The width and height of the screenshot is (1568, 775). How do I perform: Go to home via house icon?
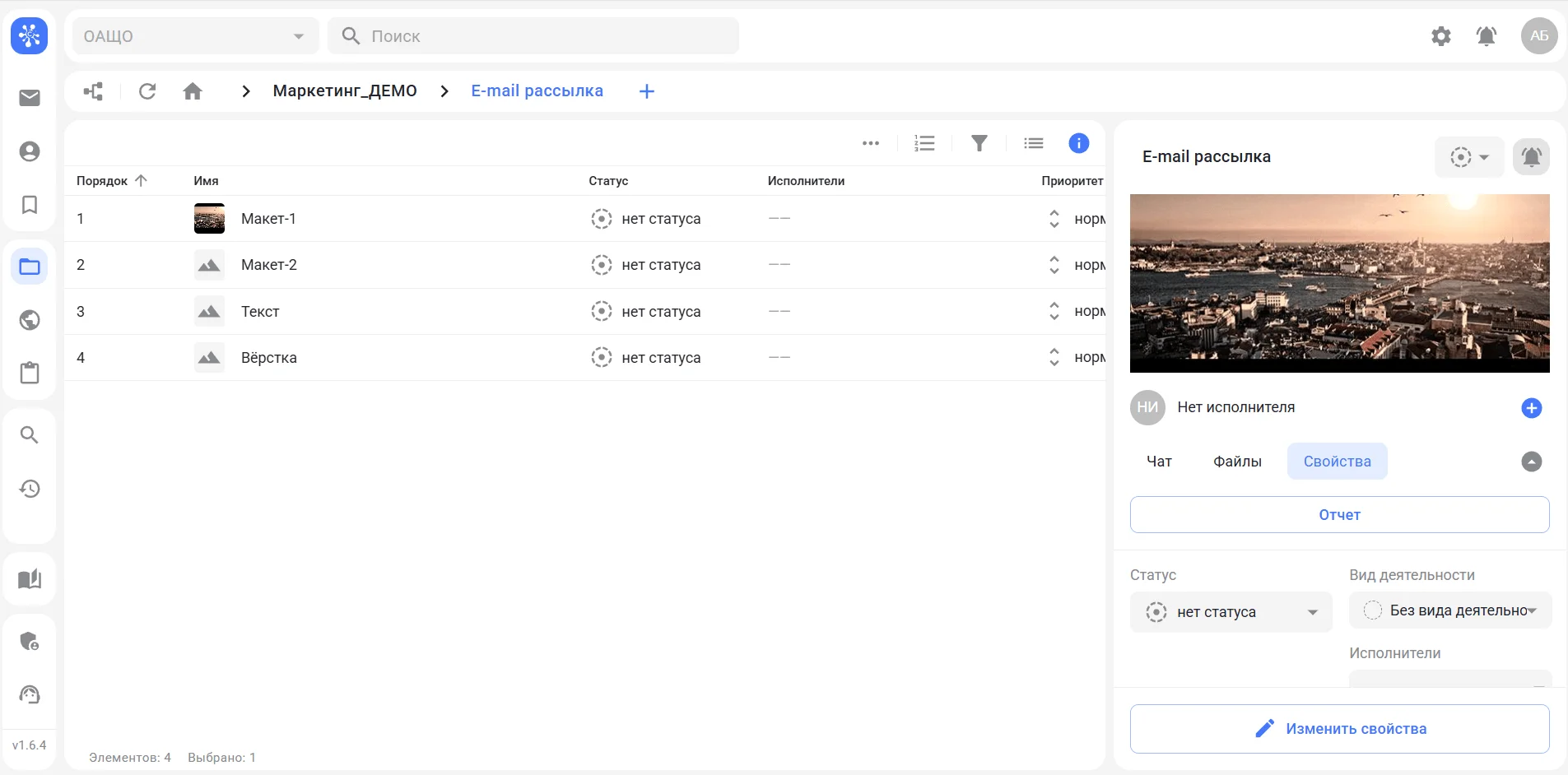(193, 91)
